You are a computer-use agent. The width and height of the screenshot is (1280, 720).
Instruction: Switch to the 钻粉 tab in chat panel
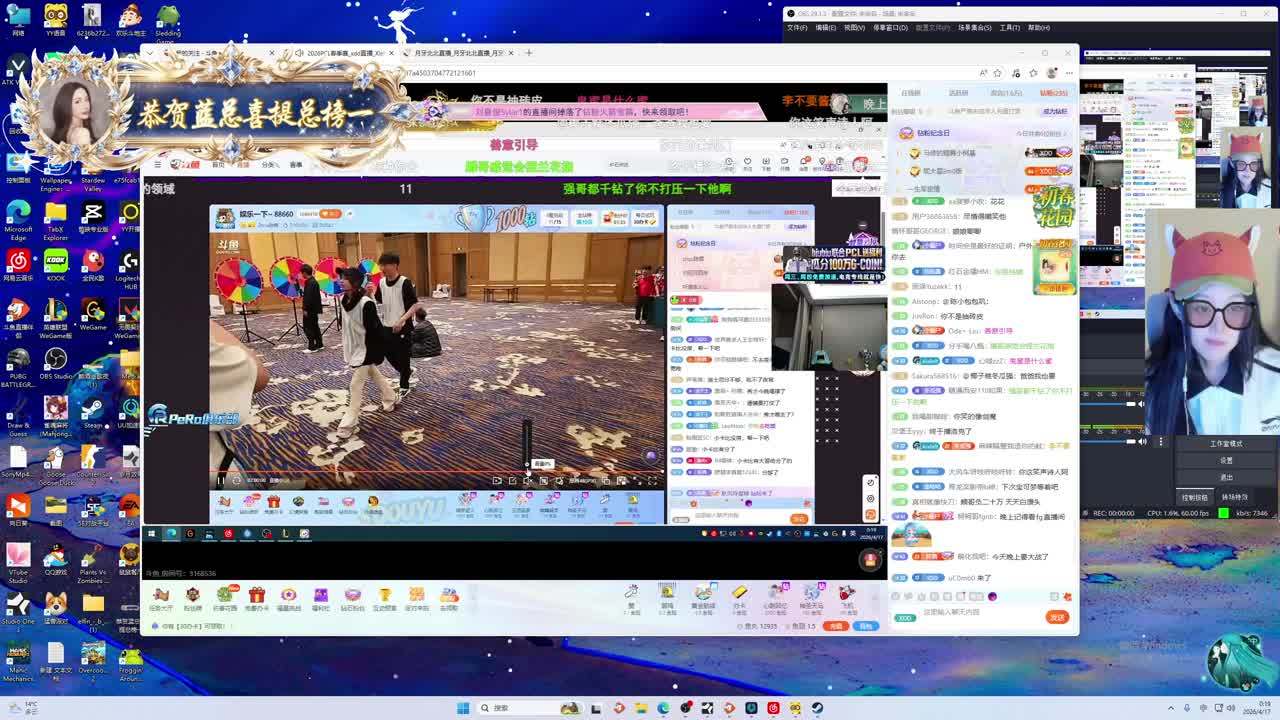tap(1053, 93)
